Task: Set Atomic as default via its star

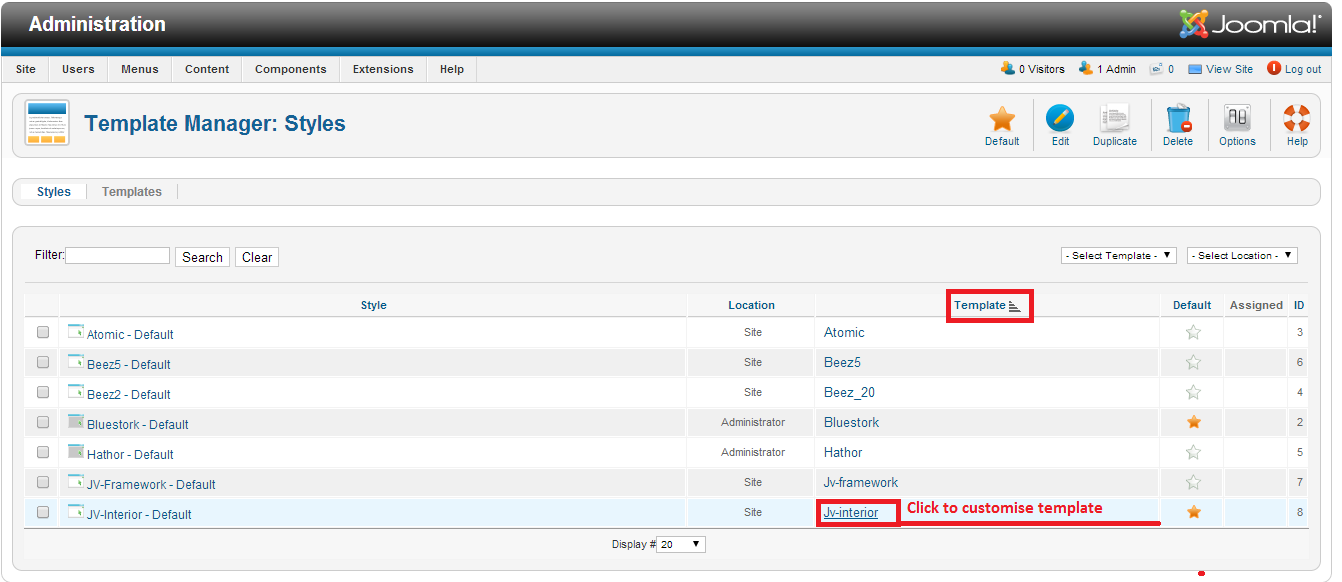Action: coord(1193,333)
